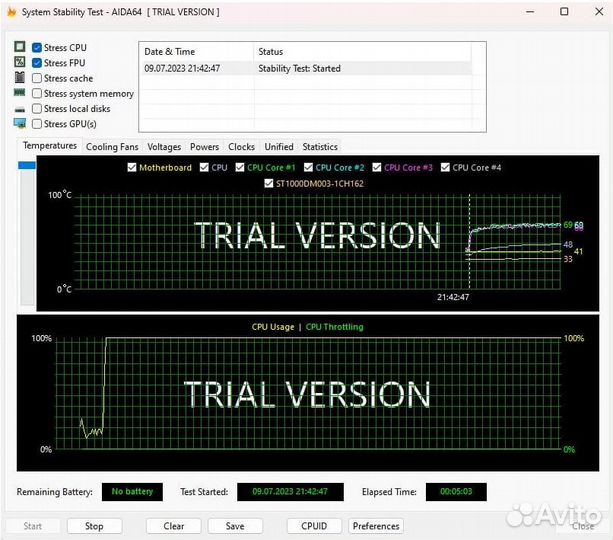613x540 pixels.
Task: Click the 09.07.2023 21:42:47 log timestamp
Action: coord(182,68)
